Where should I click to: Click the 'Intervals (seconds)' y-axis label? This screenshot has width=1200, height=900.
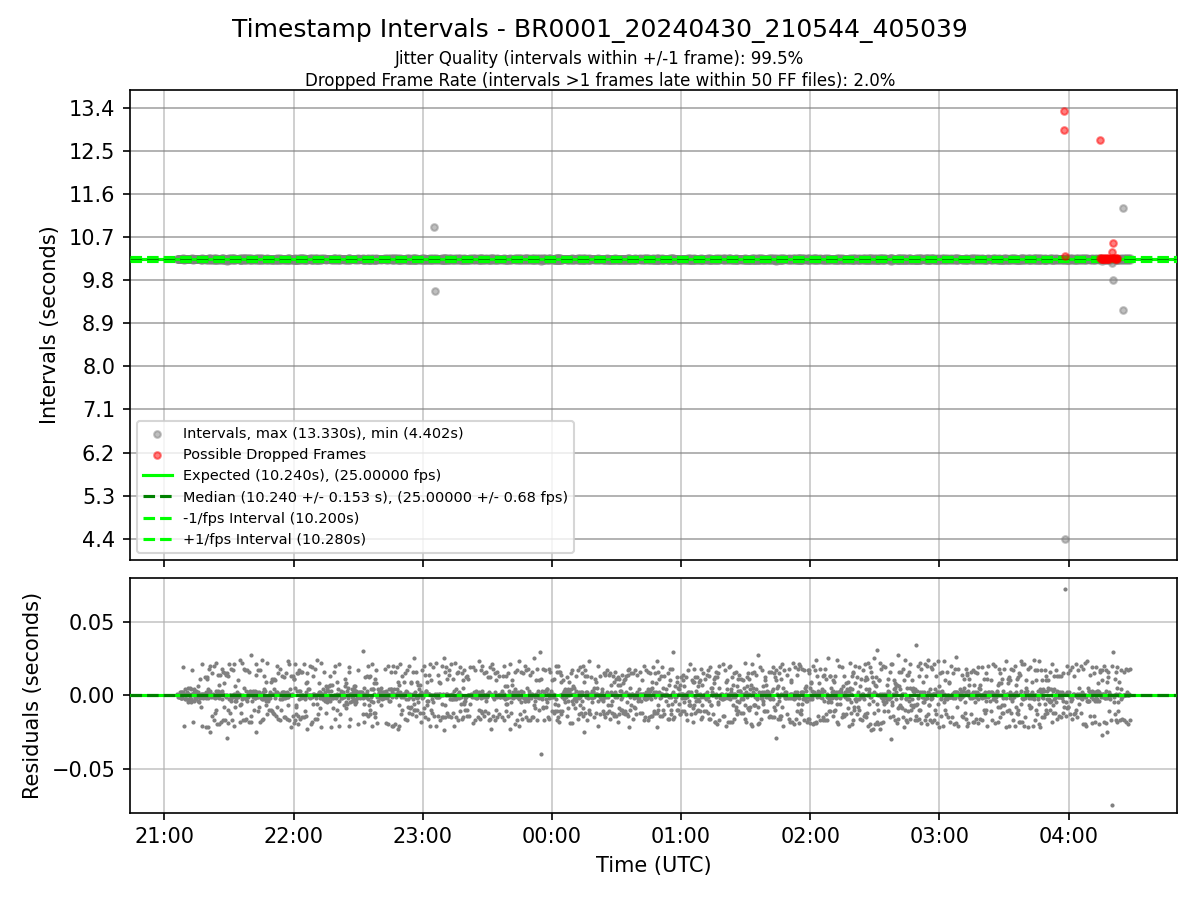click(x=49, y=325)
